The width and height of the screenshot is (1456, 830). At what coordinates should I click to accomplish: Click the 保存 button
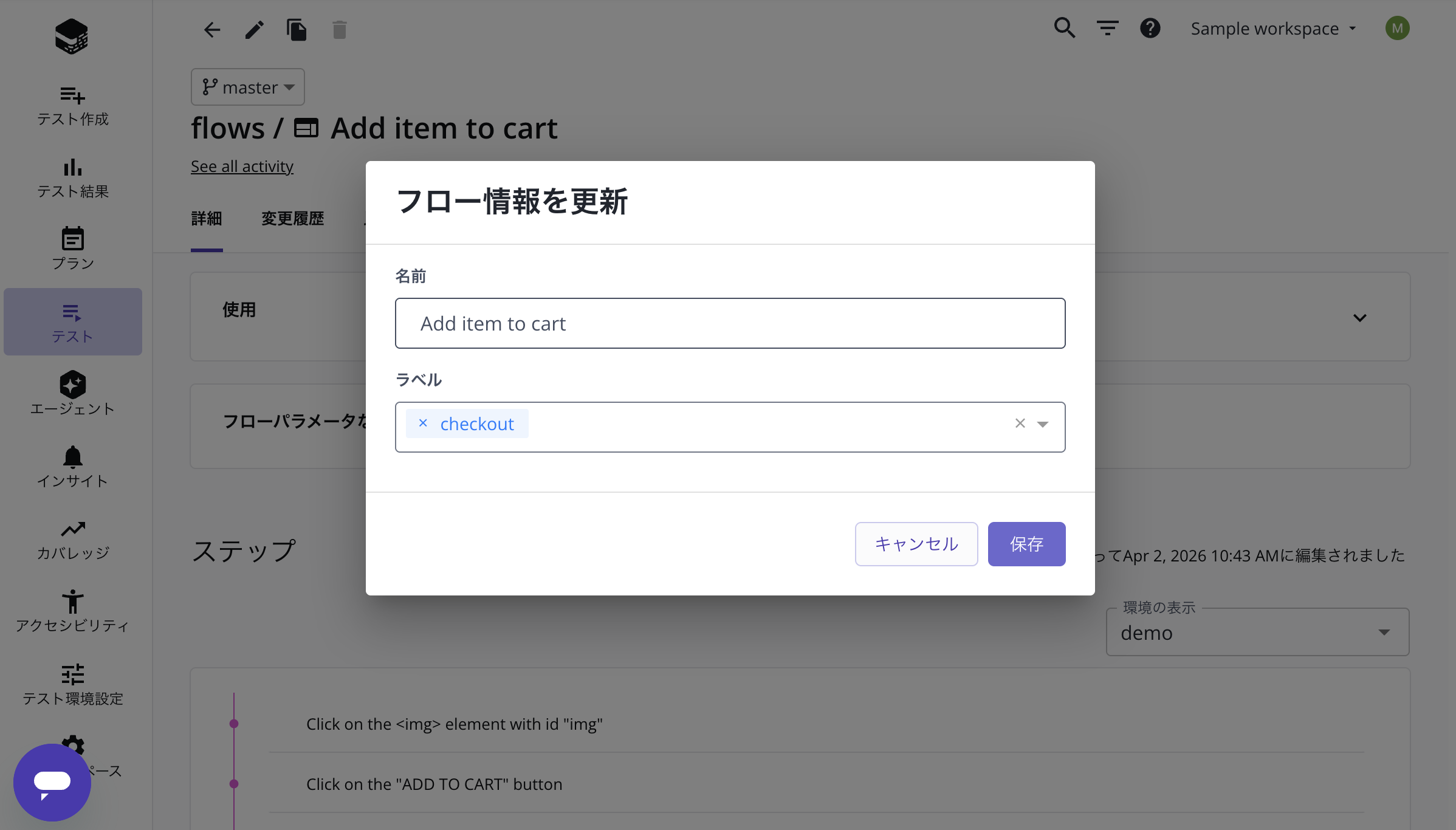pyautogui.click(x=1026, y=544)
